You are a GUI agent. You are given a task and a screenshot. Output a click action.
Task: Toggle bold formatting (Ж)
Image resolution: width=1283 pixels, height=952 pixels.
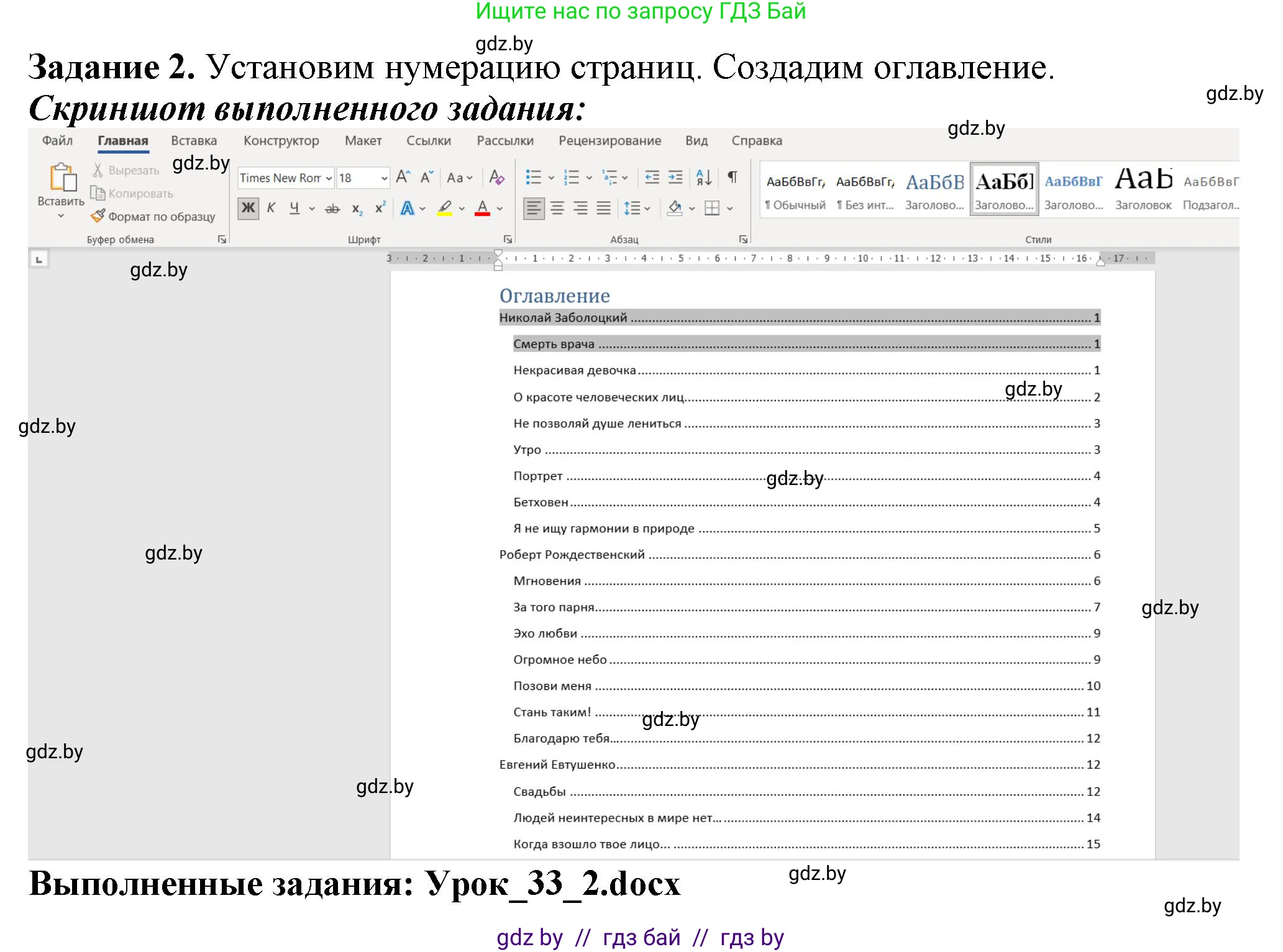click(x=249, y=209)
